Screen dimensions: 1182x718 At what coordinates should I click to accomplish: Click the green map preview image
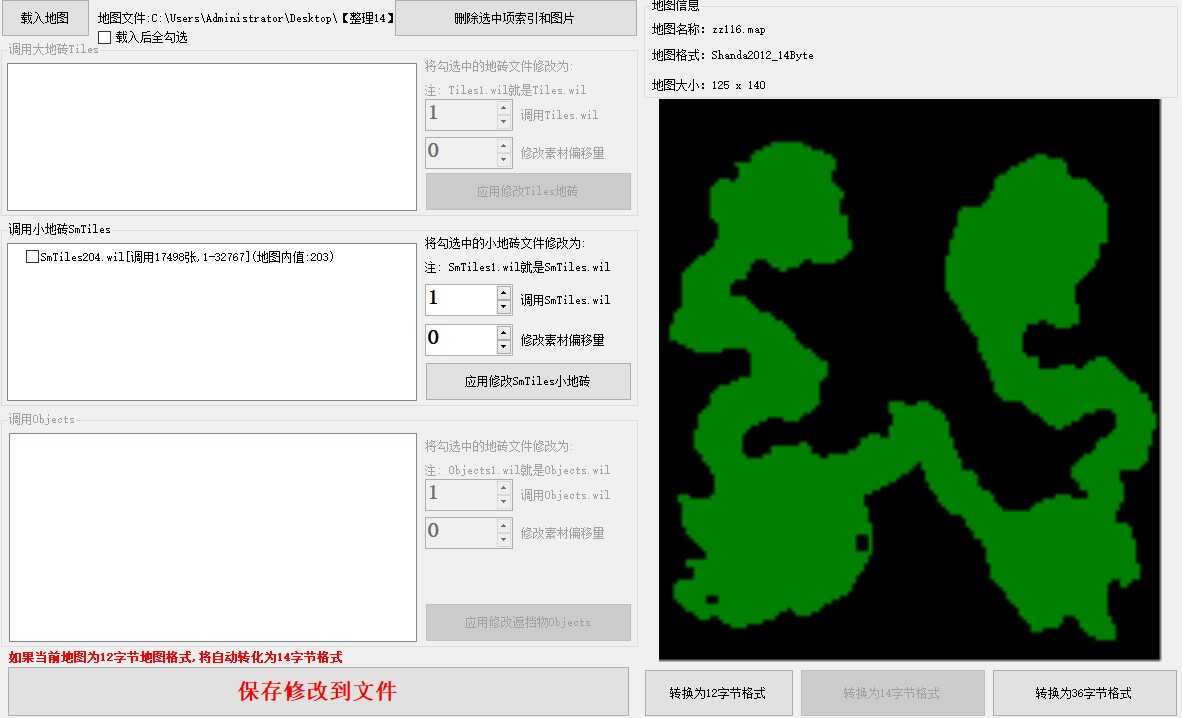click(x=909, y=379)
